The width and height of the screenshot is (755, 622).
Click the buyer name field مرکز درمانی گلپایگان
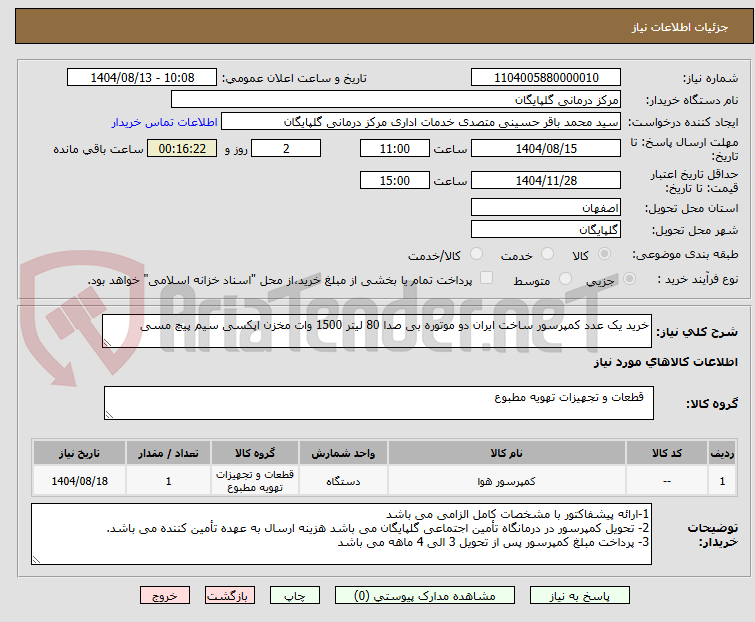click(x=396, y=100)
